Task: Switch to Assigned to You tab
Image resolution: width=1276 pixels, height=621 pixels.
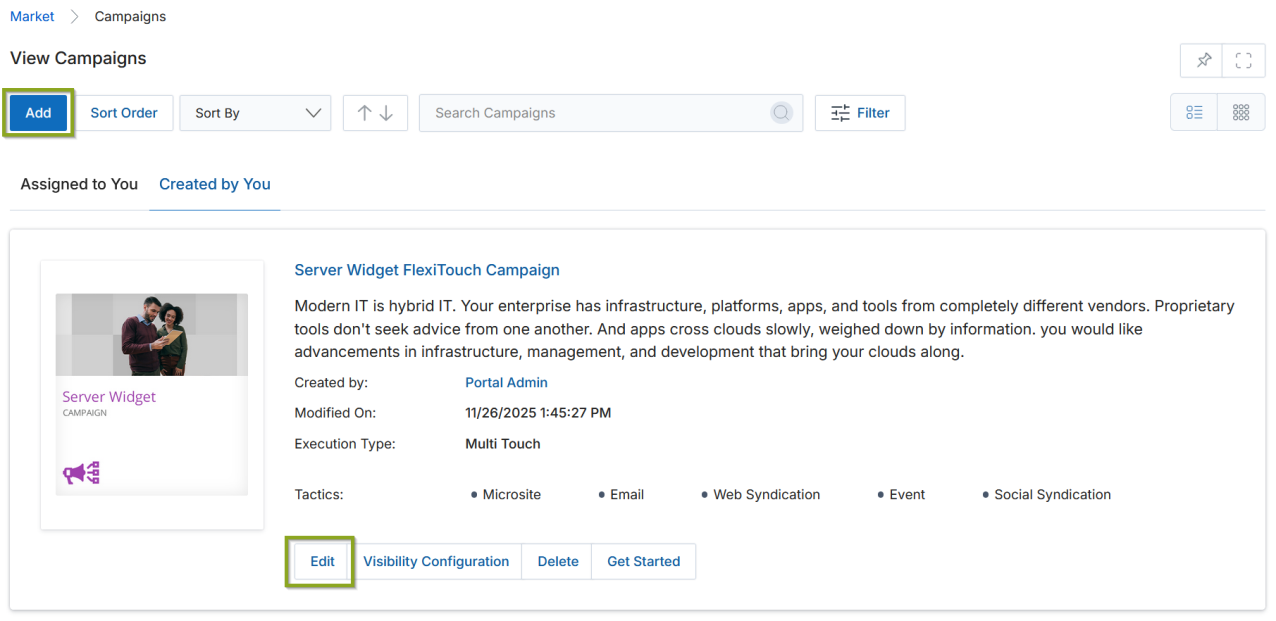Action: [x=79, y=184]
